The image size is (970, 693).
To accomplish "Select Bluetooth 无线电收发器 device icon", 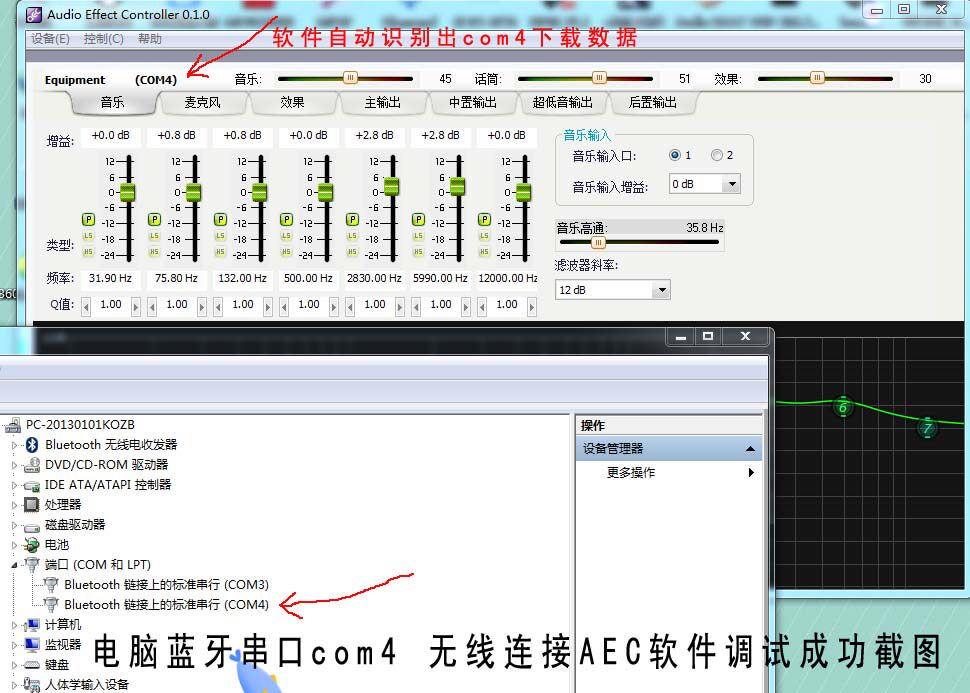I will click(x=32, y=444).
